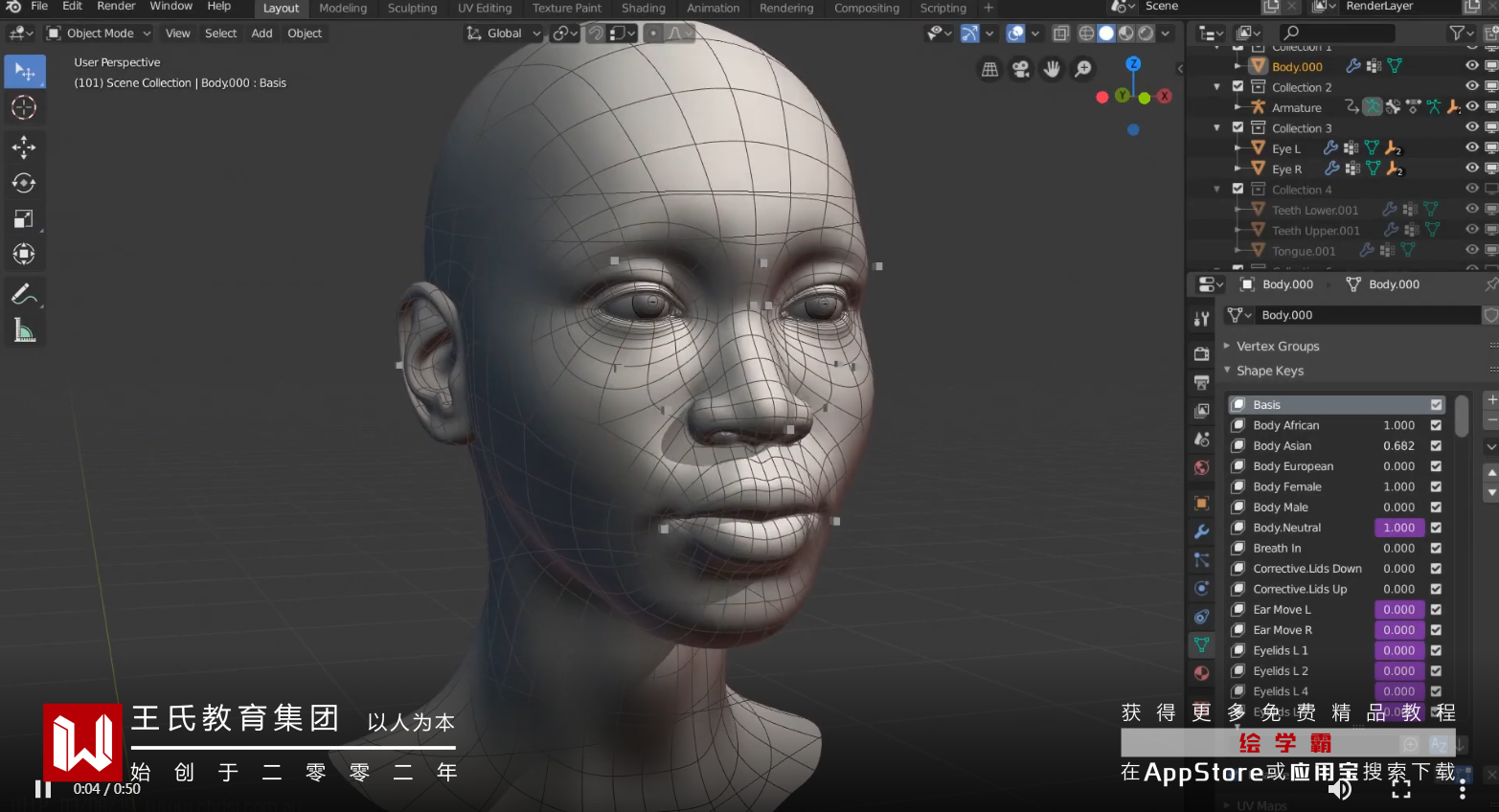Open the viewport Add menu
This screenshot has height=812, width=1499.
pos(261,34)
